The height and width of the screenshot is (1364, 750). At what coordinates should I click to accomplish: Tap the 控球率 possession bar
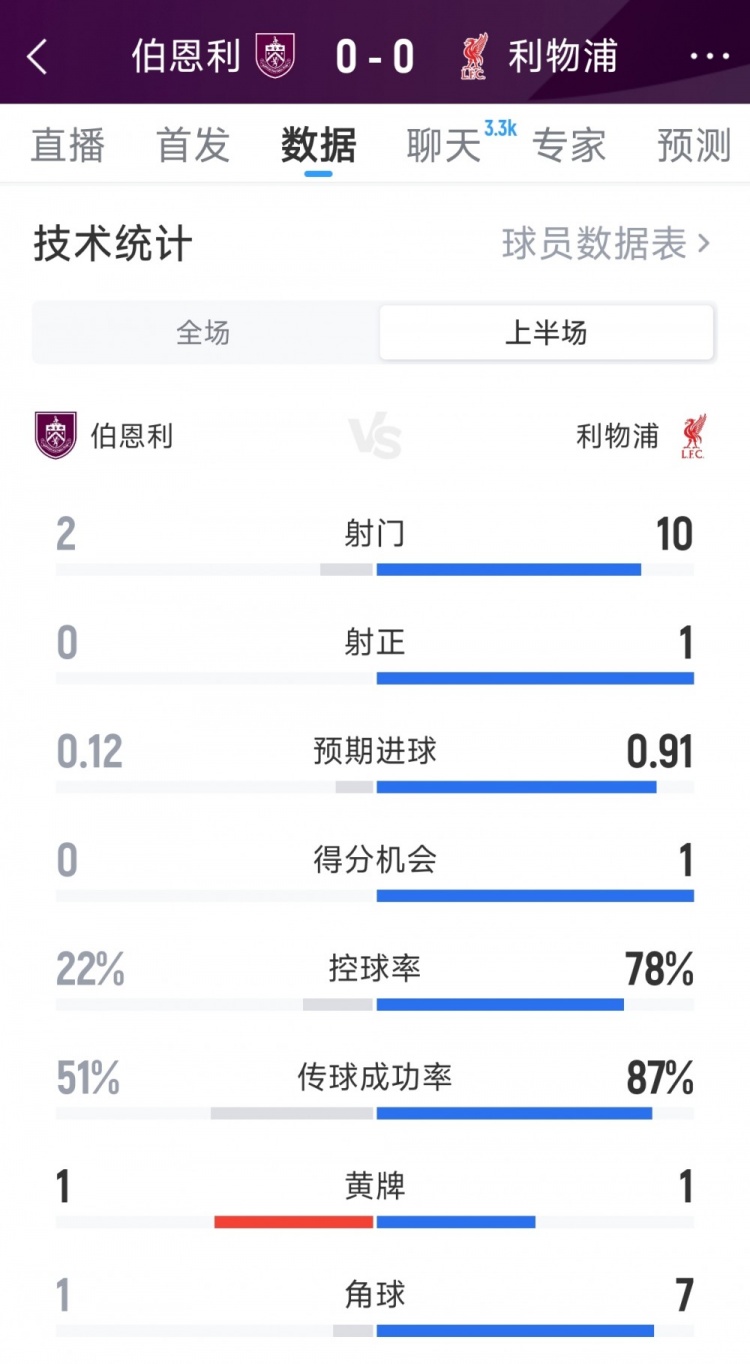click(375, 1003)
